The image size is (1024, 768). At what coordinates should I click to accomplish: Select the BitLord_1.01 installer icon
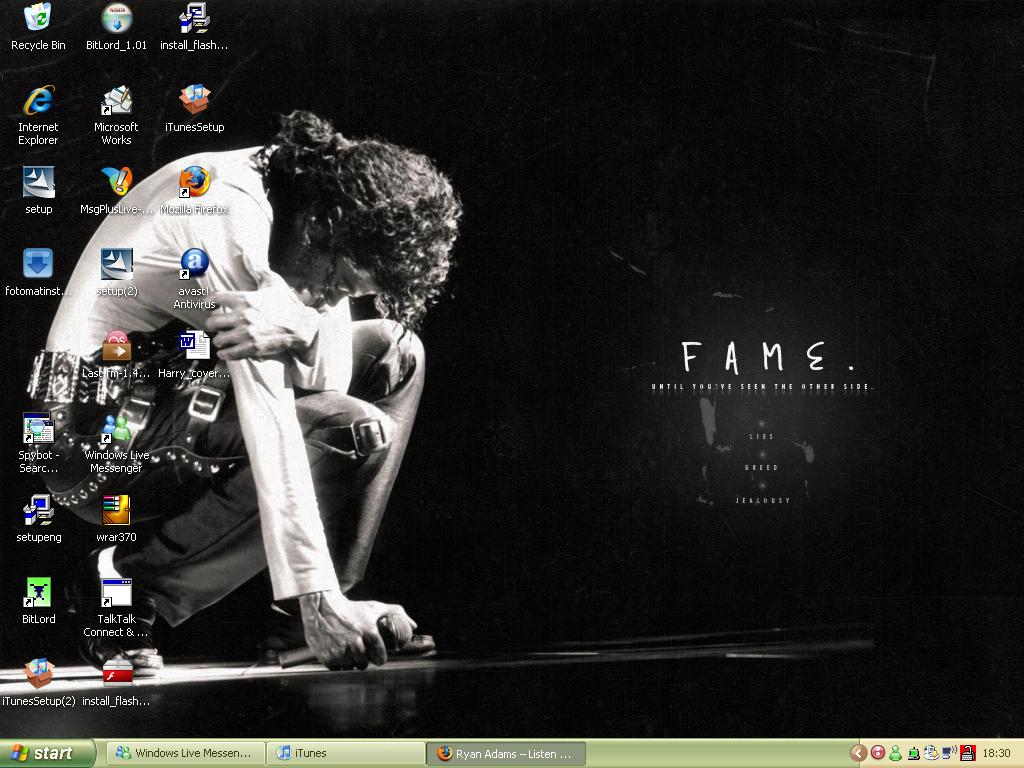coord(116,20)
